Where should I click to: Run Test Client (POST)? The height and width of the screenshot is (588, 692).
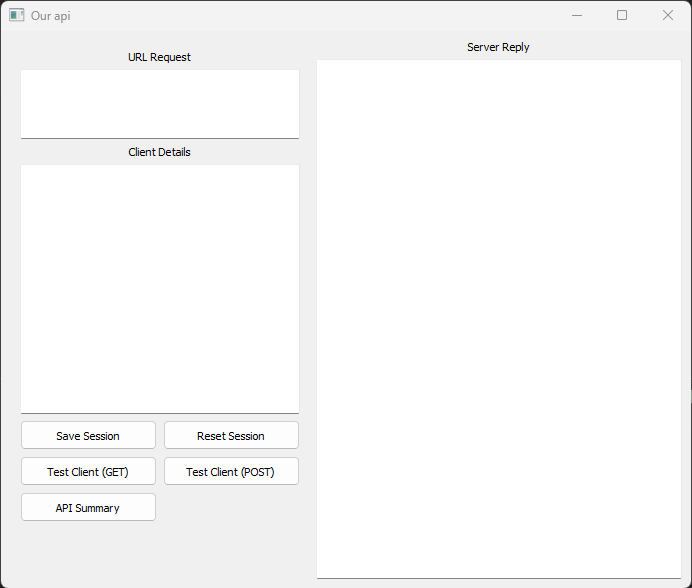point(231,472)
